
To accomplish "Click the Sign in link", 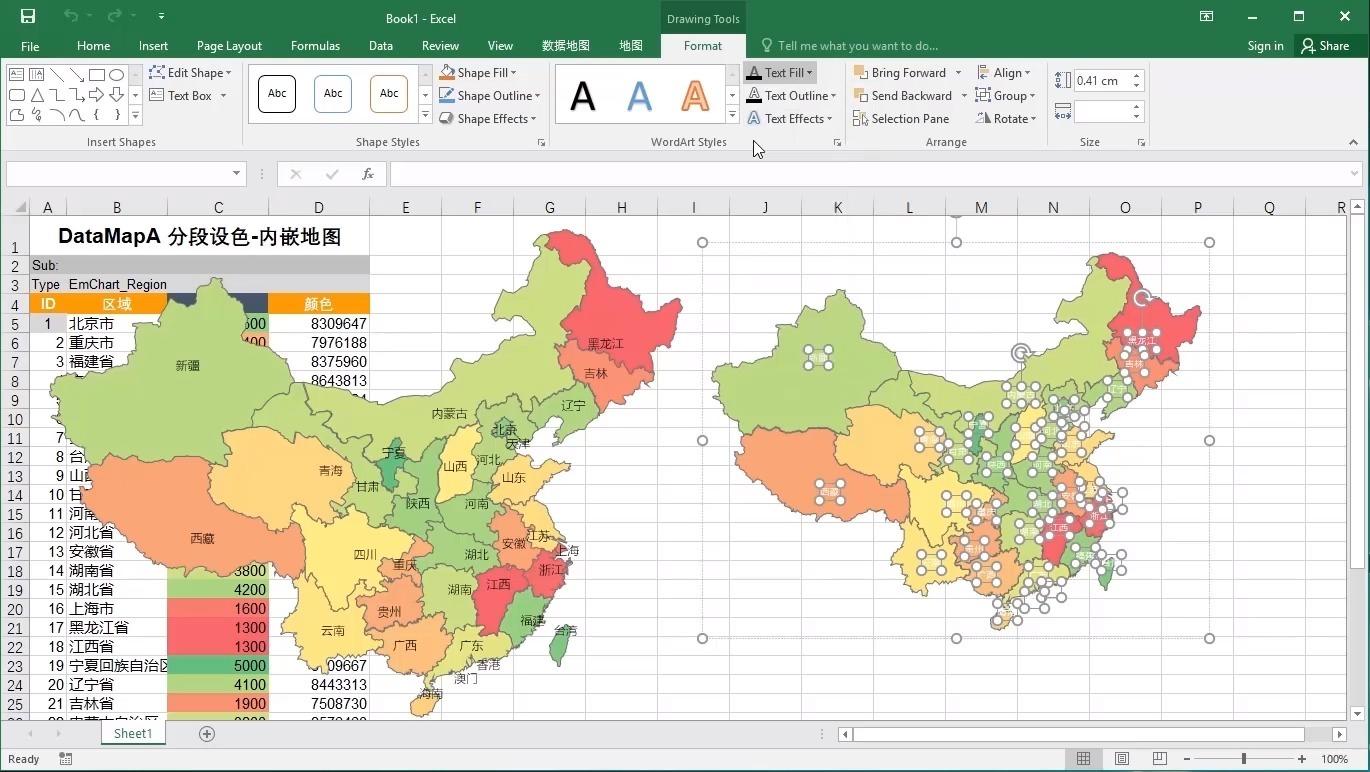I will pos(1264,45).
